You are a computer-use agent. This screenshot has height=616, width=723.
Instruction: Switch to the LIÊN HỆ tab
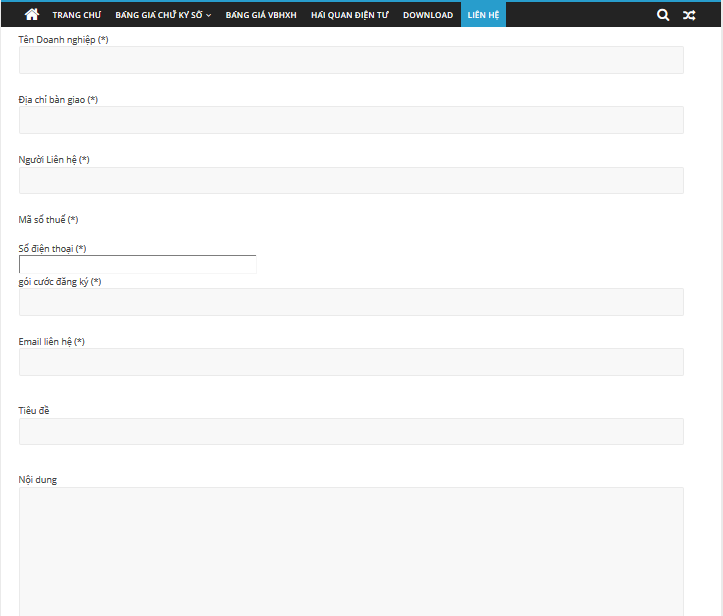click(483, 15)
